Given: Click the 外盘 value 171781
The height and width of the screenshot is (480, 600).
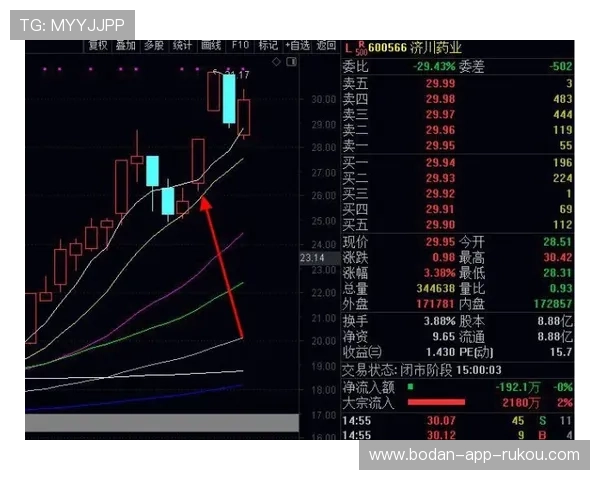Looking at the screenshot, I should point(436,304).
